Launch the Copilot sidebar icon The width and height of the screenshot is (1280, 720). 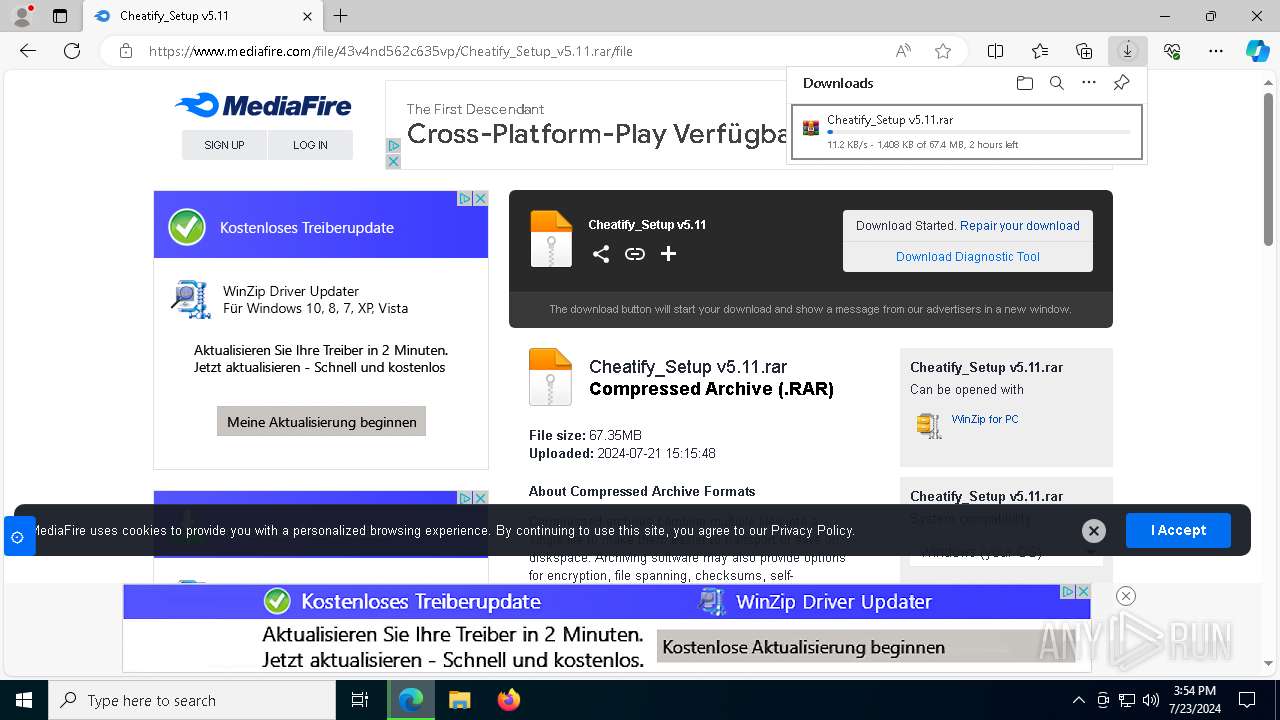pyautogui.click(x=1258, y=51)
